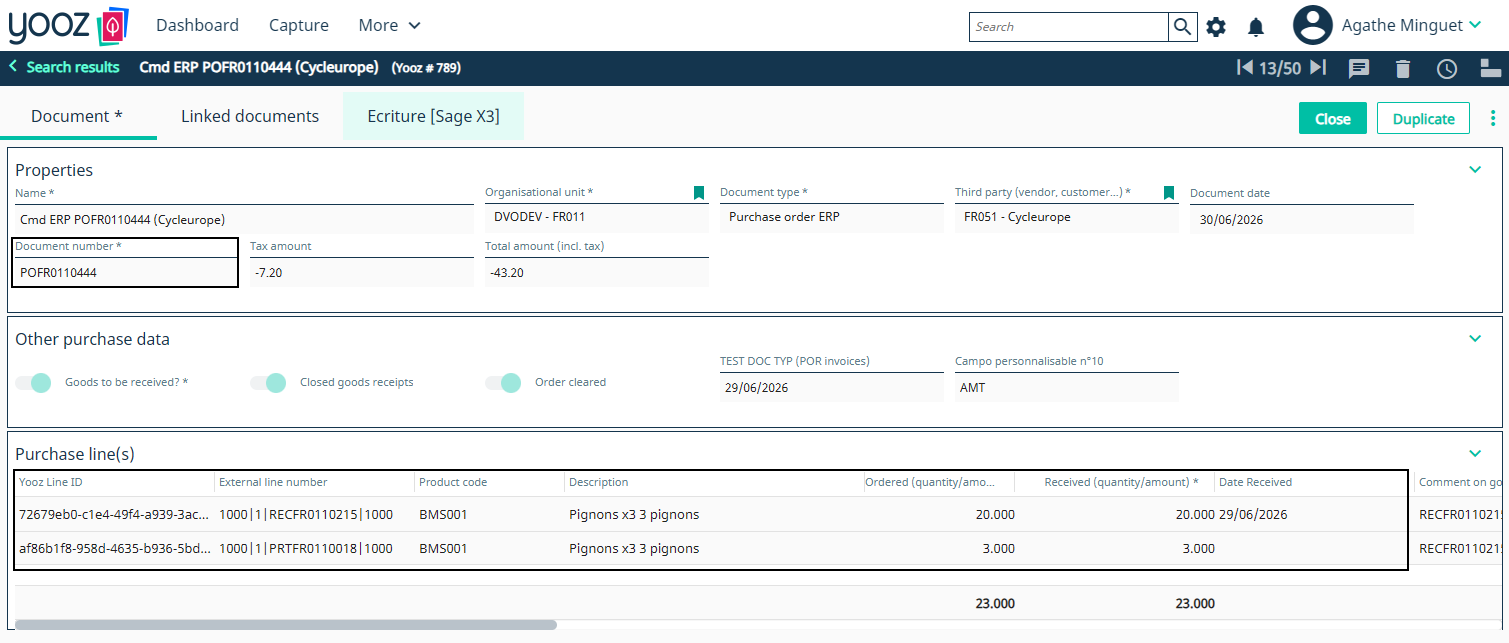The width and height of the screenshot is (1509, 643).
Task: Click cell 1000|1|RECFR0110215|1000
Action: (315, 515)
